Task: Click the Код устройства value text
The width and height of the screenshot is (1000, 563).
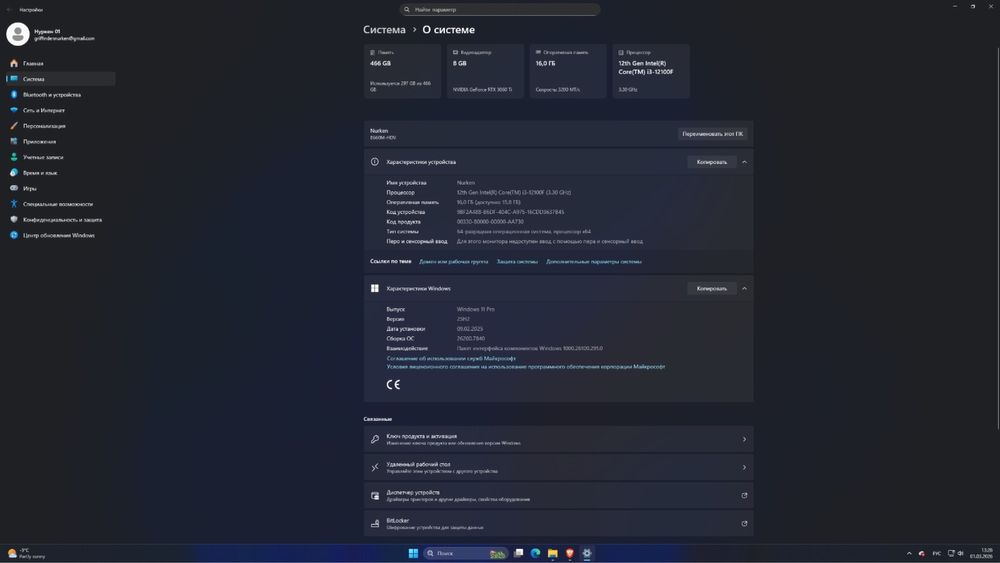Action: [510, 212]
